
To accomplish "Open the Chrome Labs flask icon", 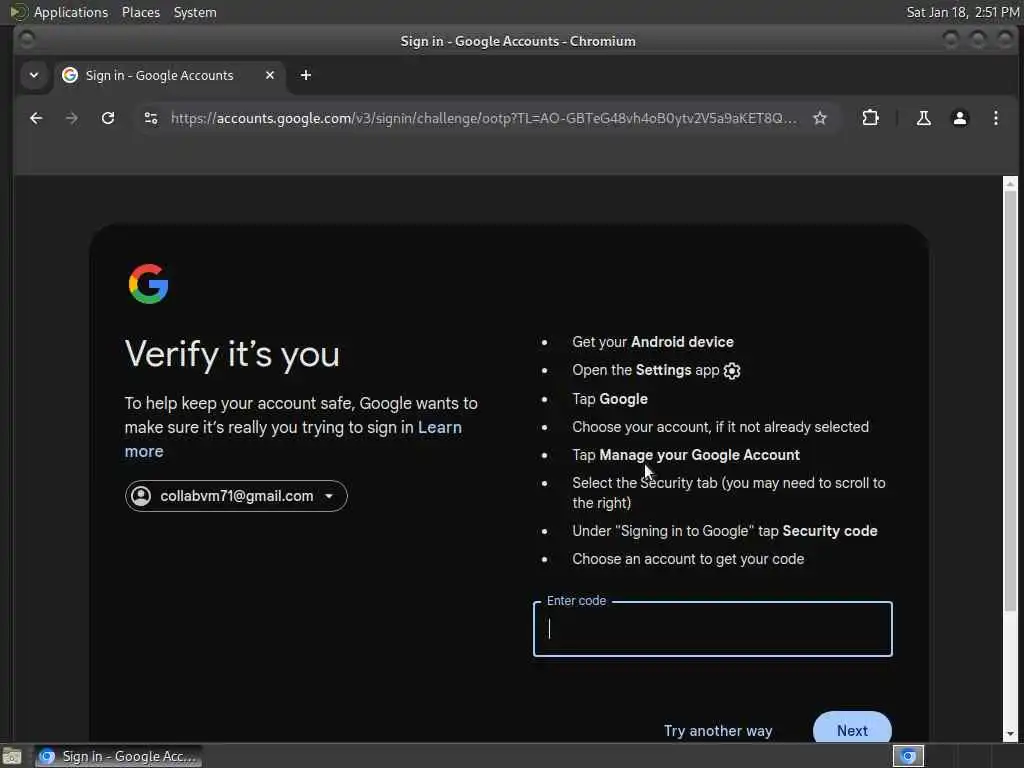I will pos(923,118).
